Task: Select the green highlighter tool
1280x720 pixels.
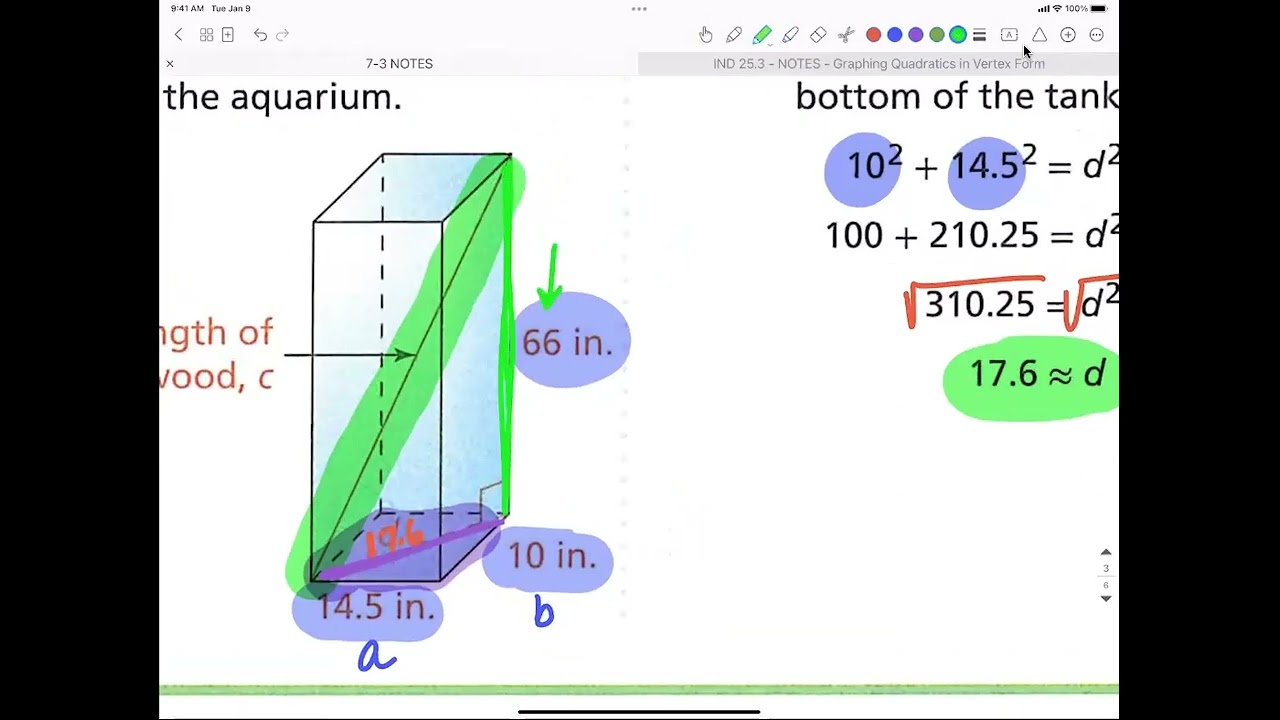Action: point(762,35)
